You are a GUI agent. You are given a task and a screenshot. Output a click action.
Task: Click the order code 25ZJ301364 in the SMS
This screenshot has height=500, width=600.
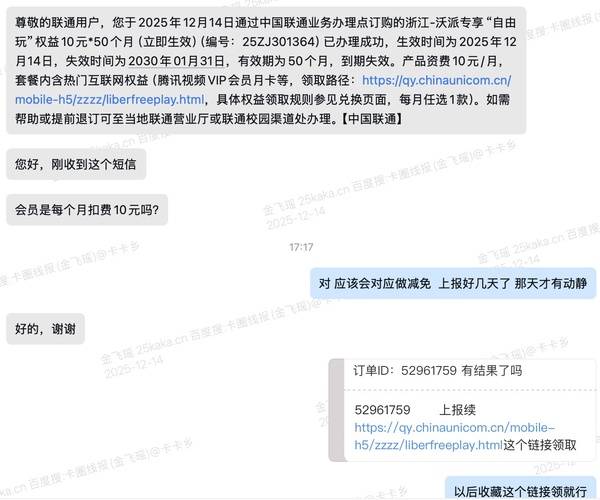(x=280, y=42)
